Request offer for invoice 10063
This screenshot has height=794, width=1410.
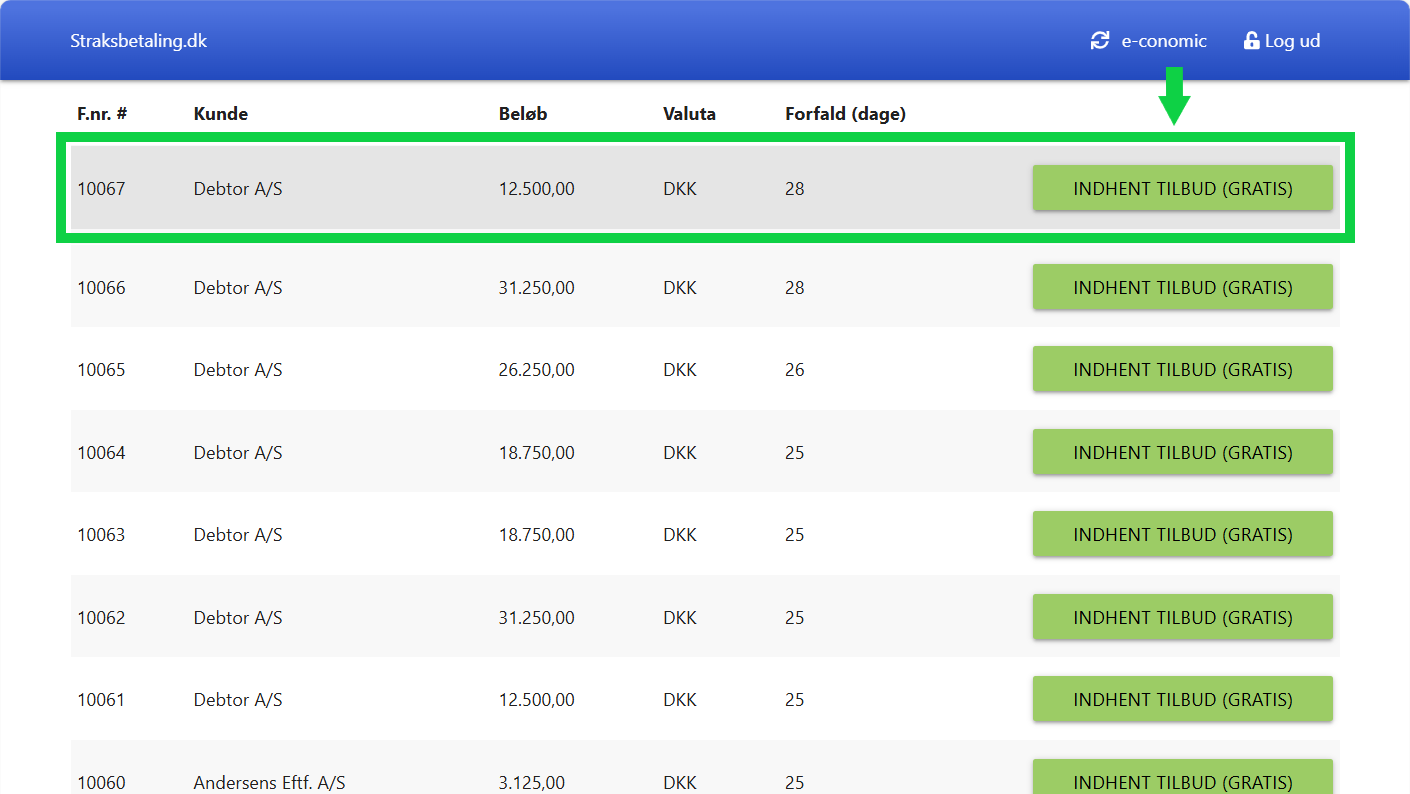(x=1182, y=534)
